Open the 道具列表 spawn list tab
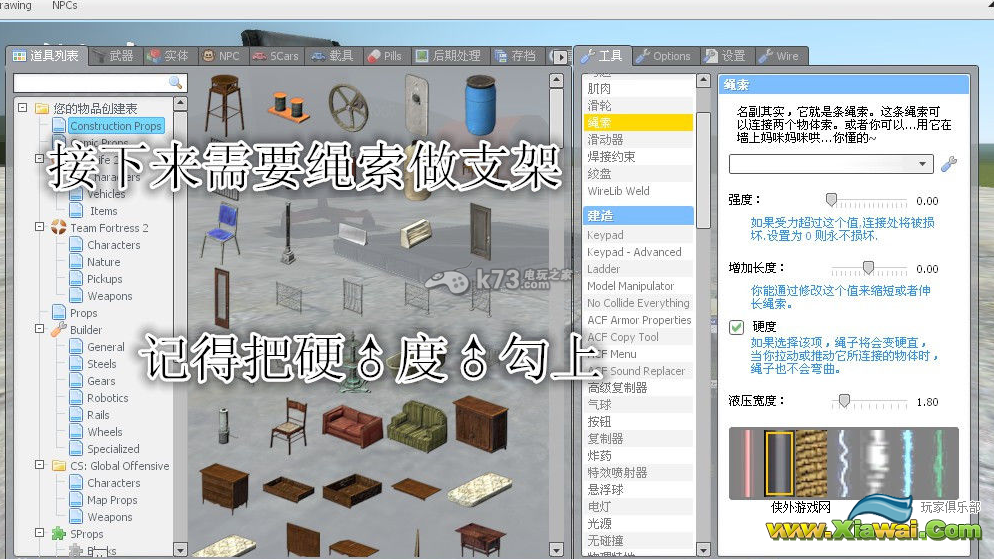This screenshot has height=559, width=994. (46, 56)
